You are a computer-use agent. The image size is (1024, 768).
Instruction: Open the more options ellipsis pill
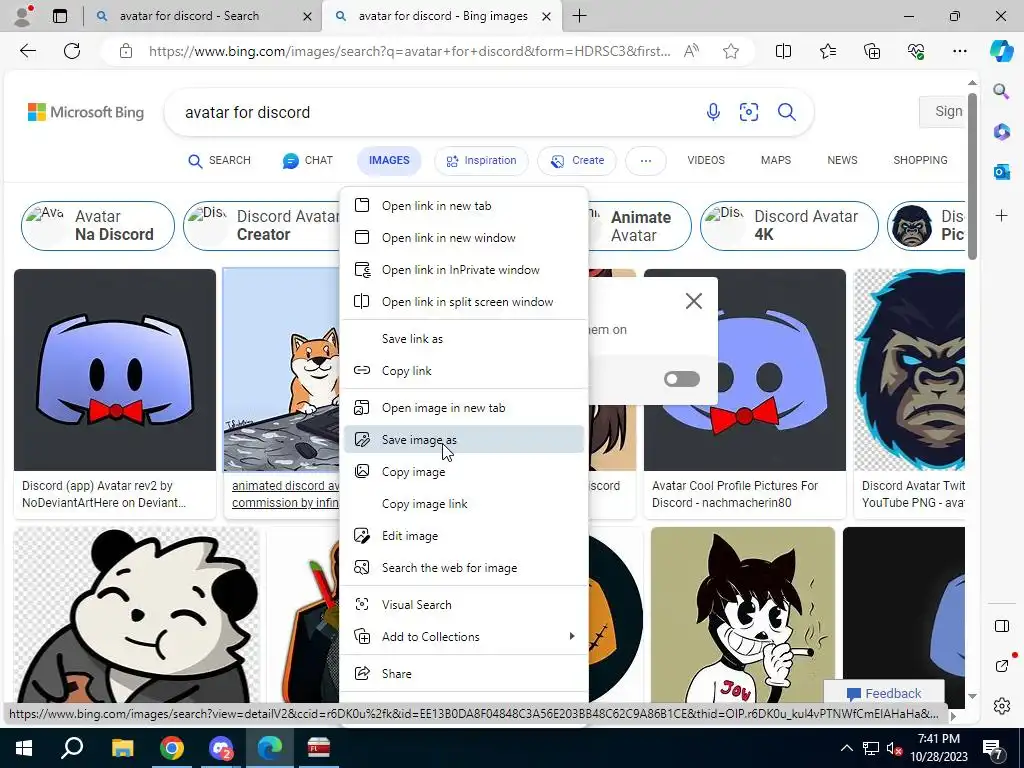pos(645,161)
